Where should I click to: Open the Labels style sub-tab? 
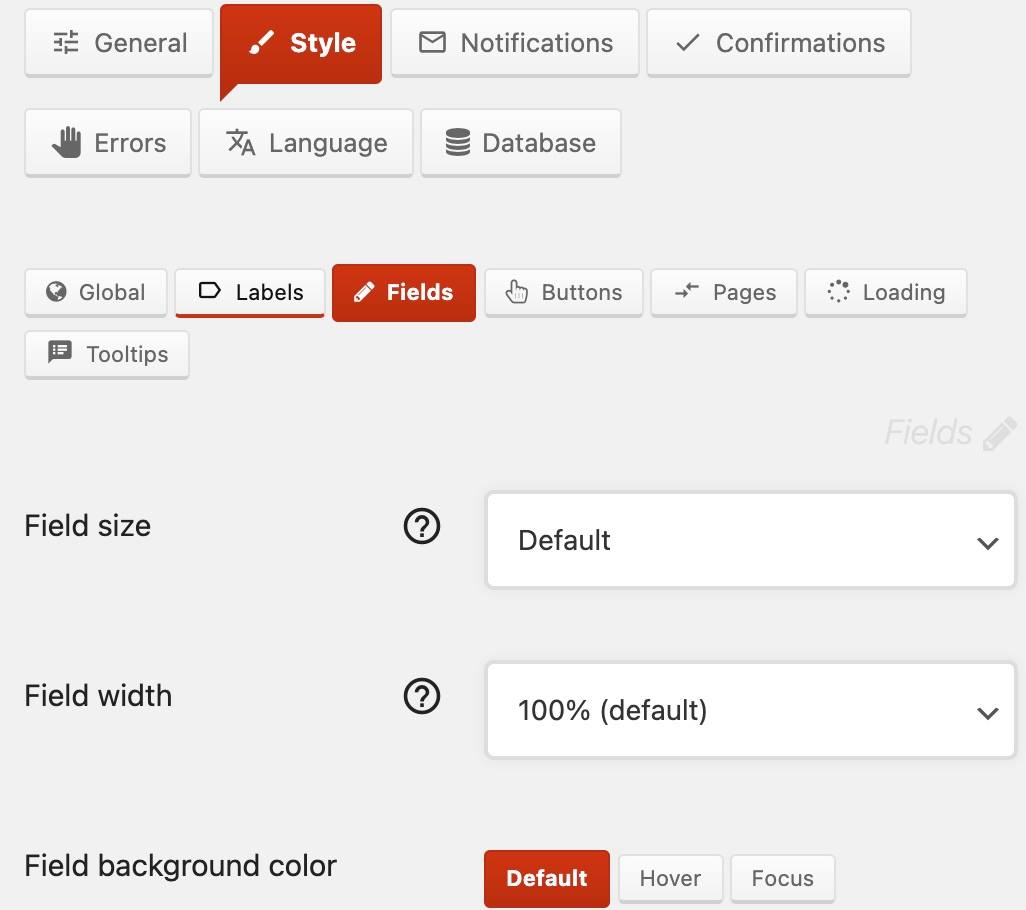(x=250, y=292)
